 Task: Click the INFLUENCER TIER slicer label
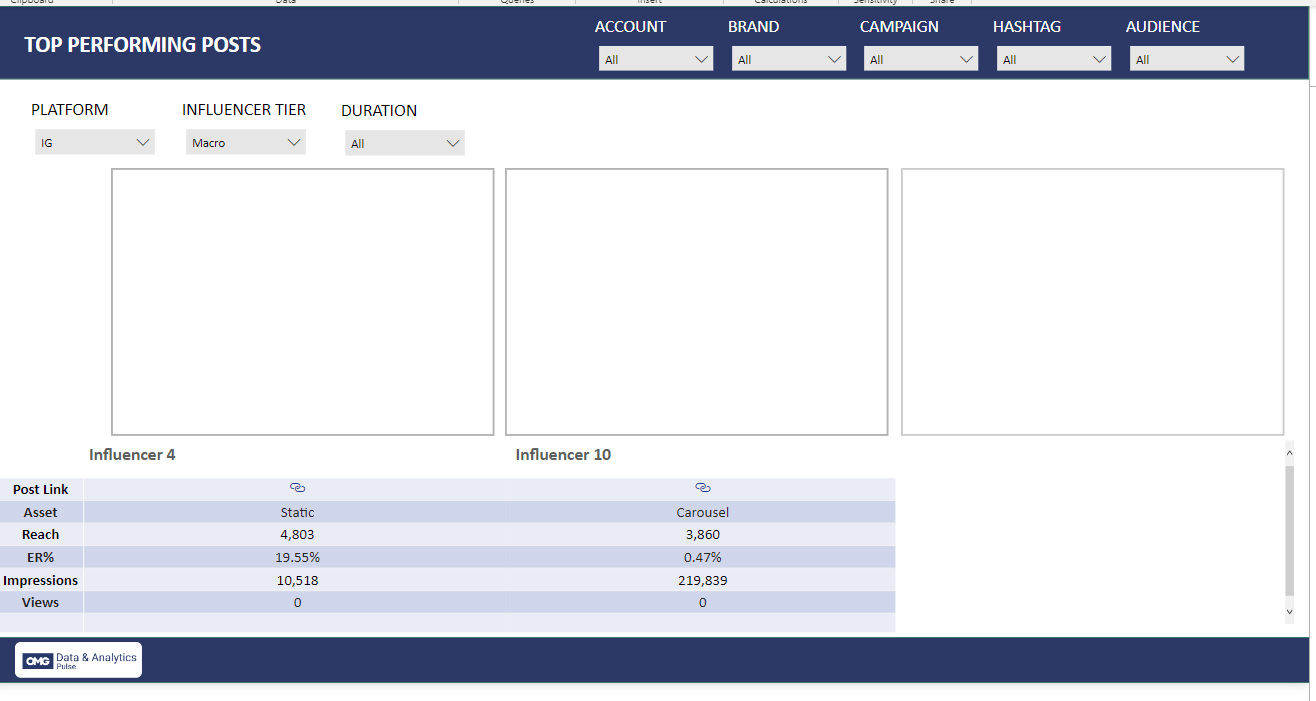coord(244,110)
